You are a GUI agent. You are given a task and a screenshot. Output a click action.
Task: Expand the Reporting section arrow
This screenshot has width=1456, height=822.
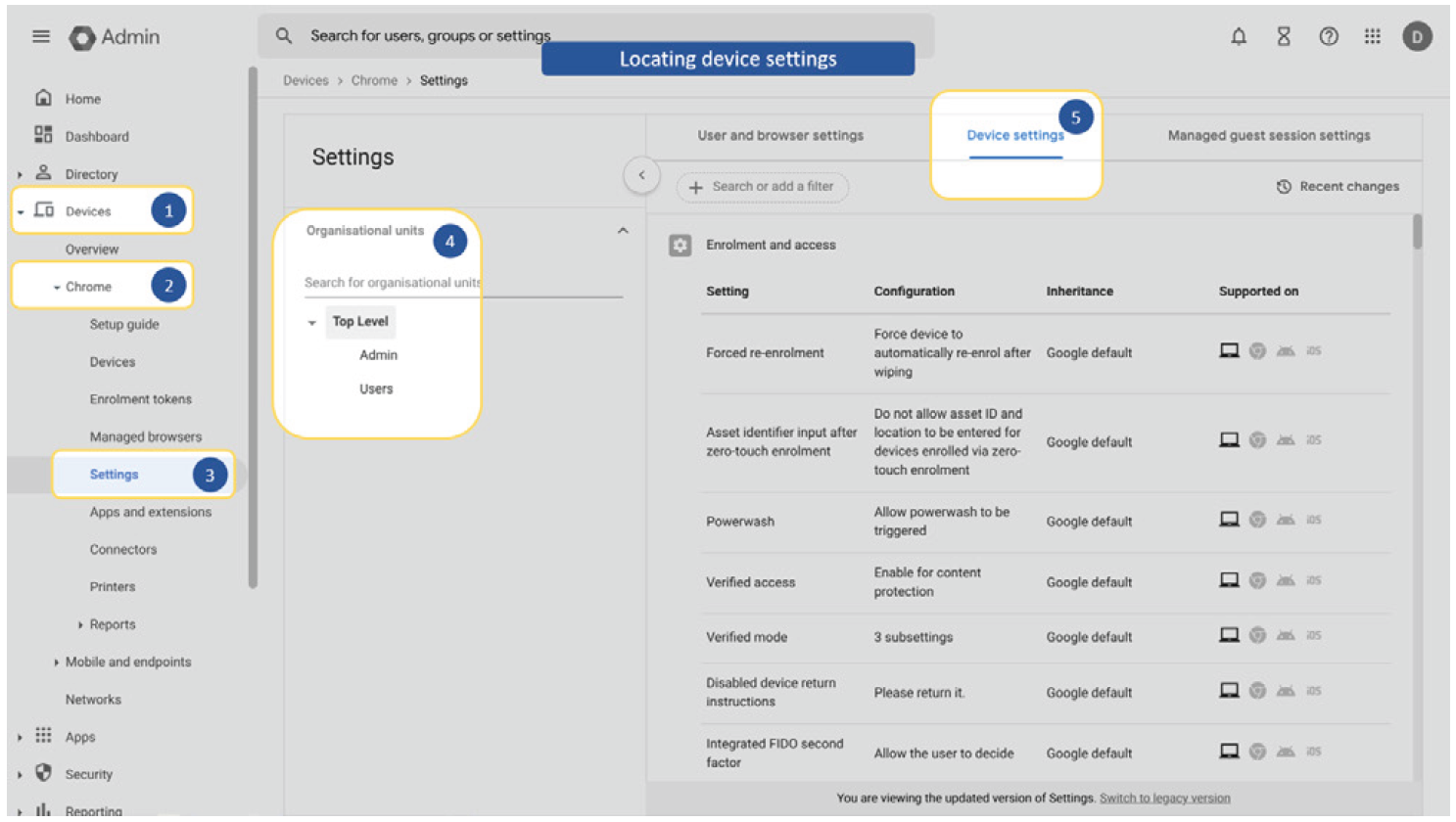coord(20,811)
